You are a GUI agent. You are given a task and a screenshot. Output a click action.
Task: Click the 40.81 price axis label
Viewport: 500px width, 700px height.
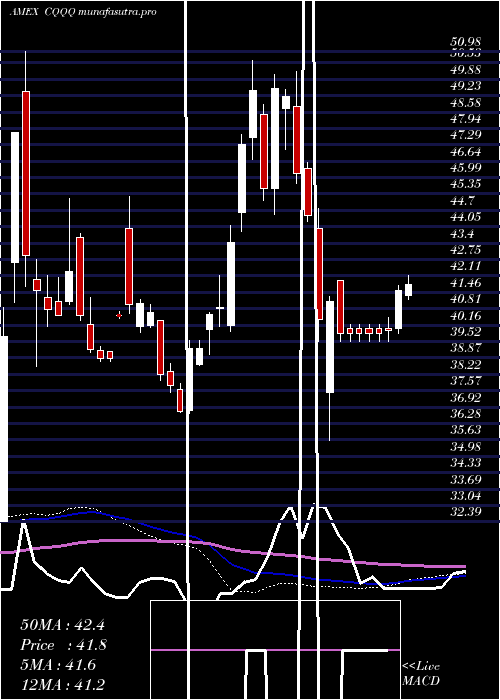click(x=466, y=299)
